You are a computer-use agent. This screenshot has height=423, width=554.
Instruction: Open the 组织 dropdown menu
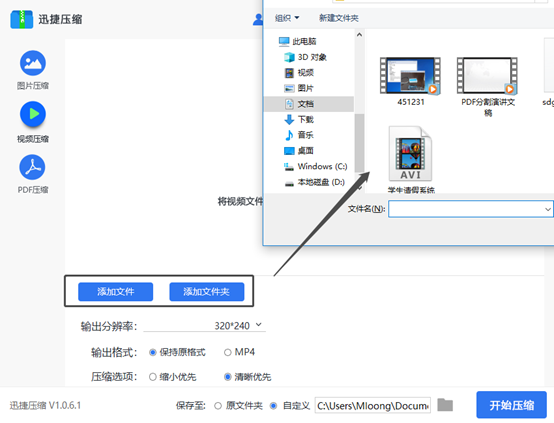point(287,18)
